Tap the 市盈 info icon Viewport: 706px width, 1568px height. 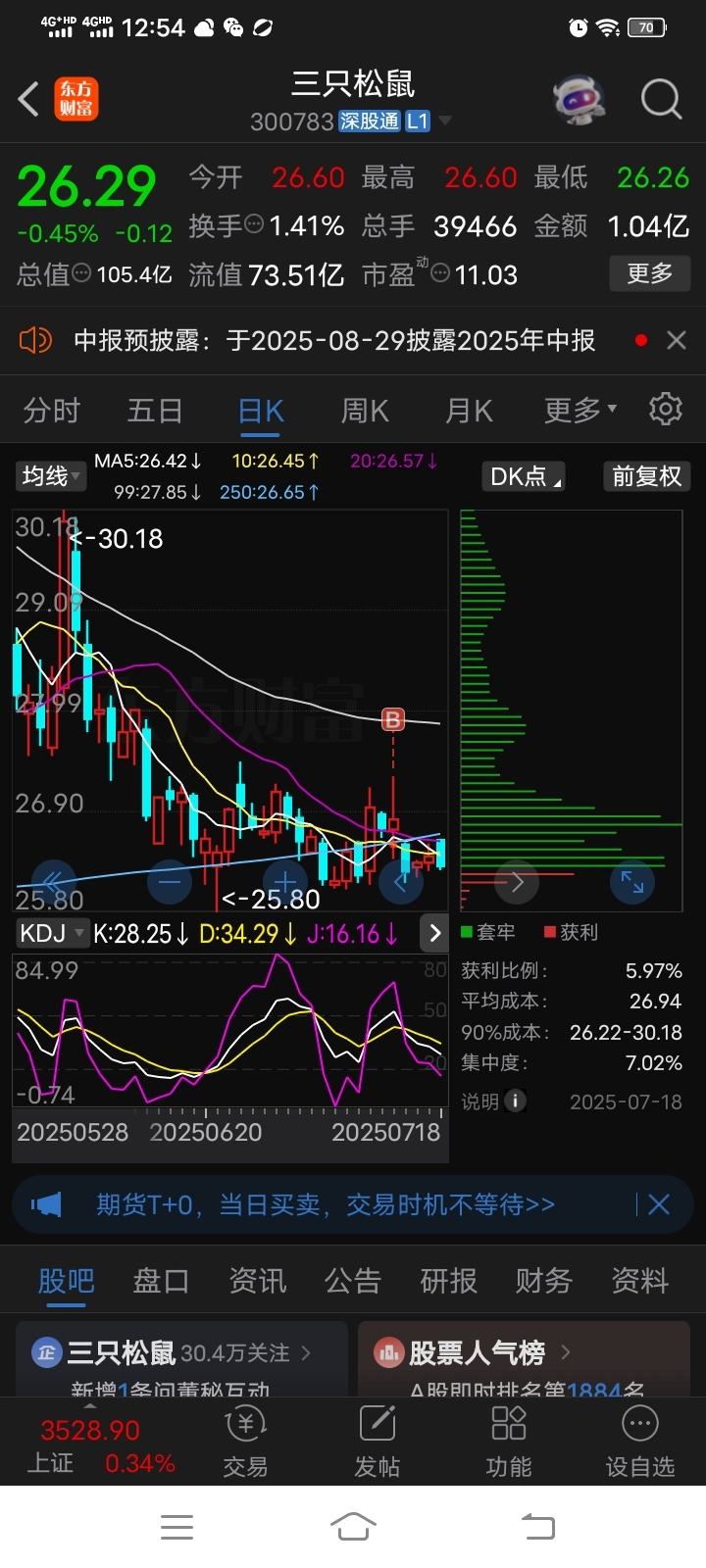440,273
